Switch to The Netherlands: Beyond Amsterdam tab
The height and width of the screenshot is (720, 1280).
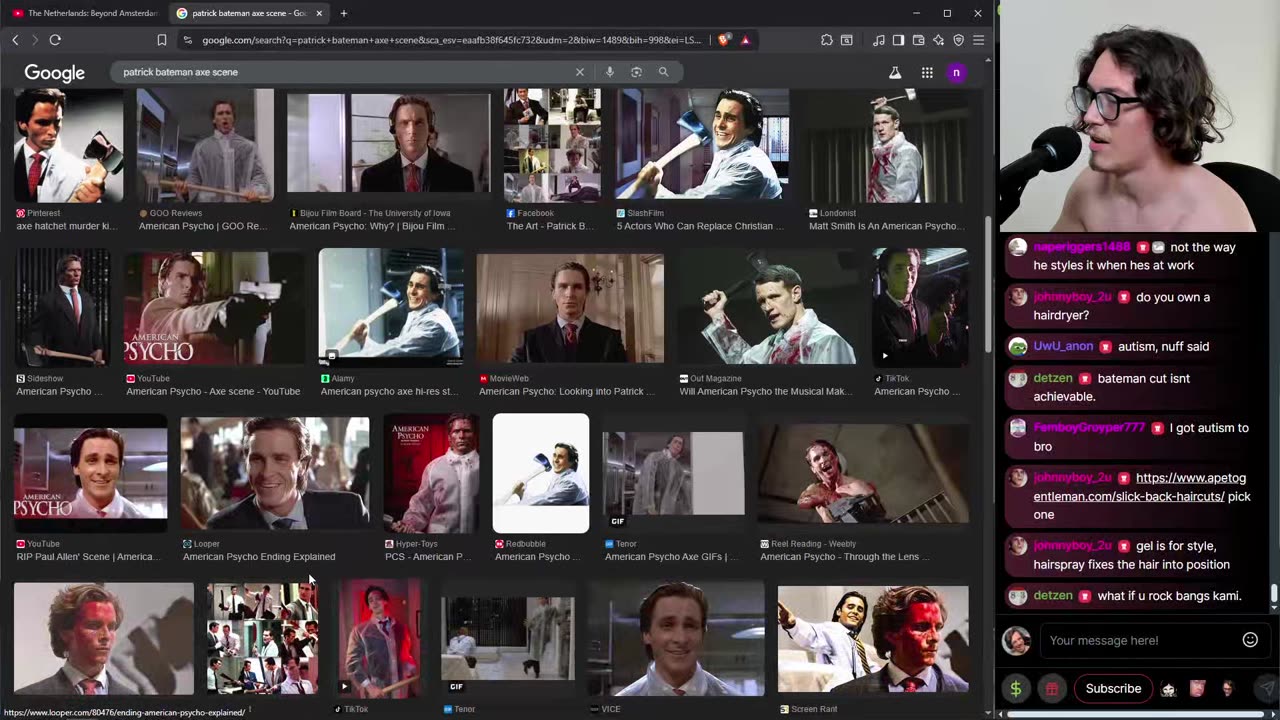coord(85,13)
